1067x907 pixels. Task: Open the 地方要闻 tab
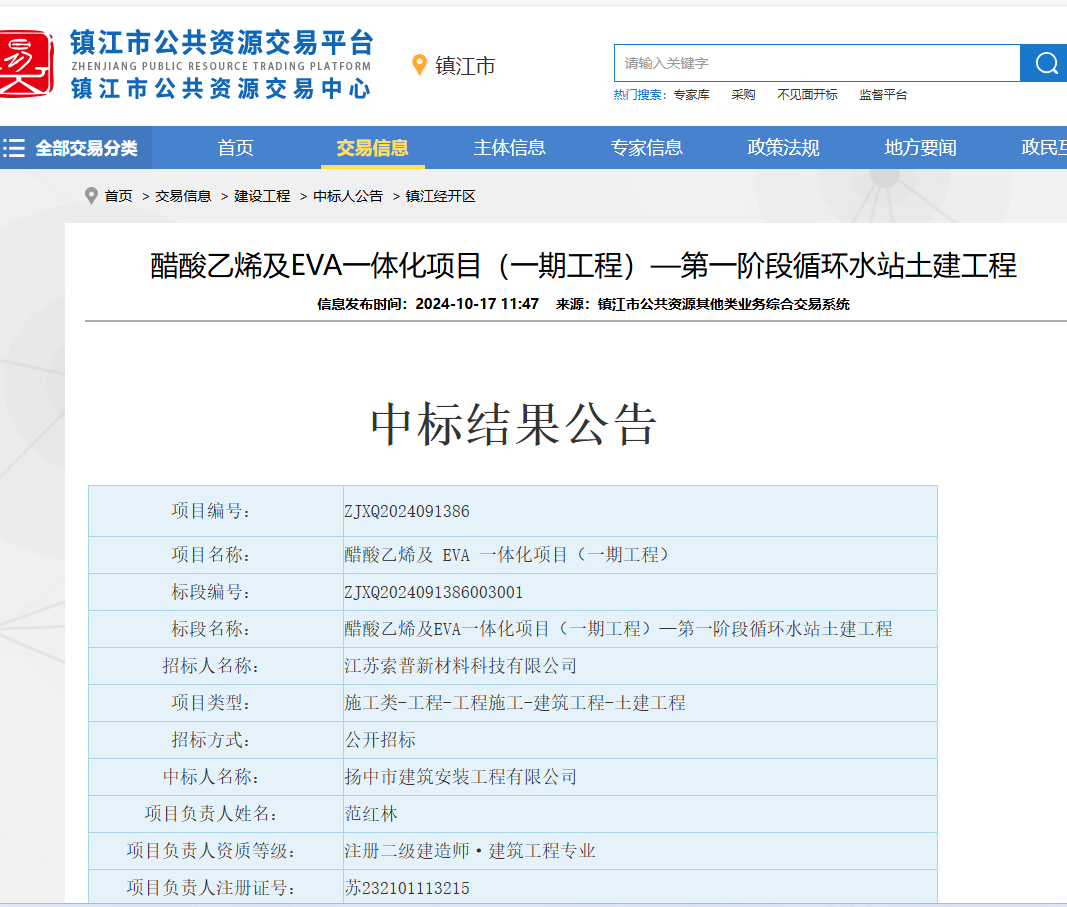click(x=921, y=148)
